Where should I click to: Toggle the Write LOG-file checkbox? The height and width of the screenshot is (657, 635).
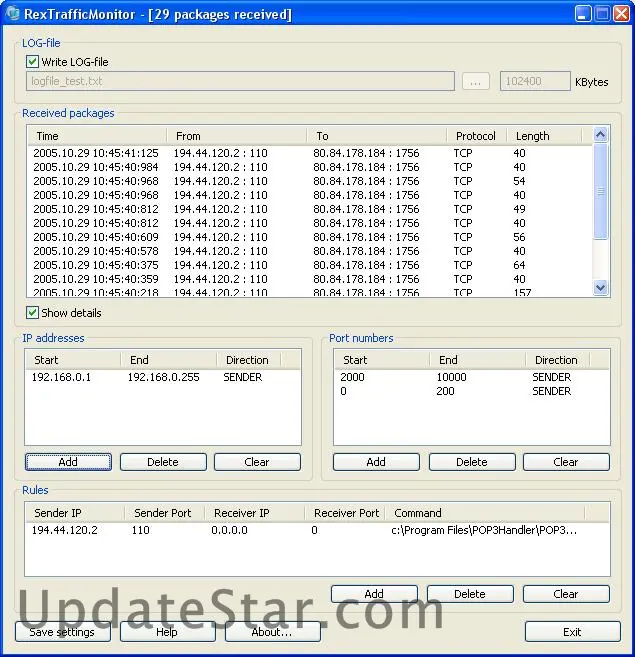pos(33,62)
